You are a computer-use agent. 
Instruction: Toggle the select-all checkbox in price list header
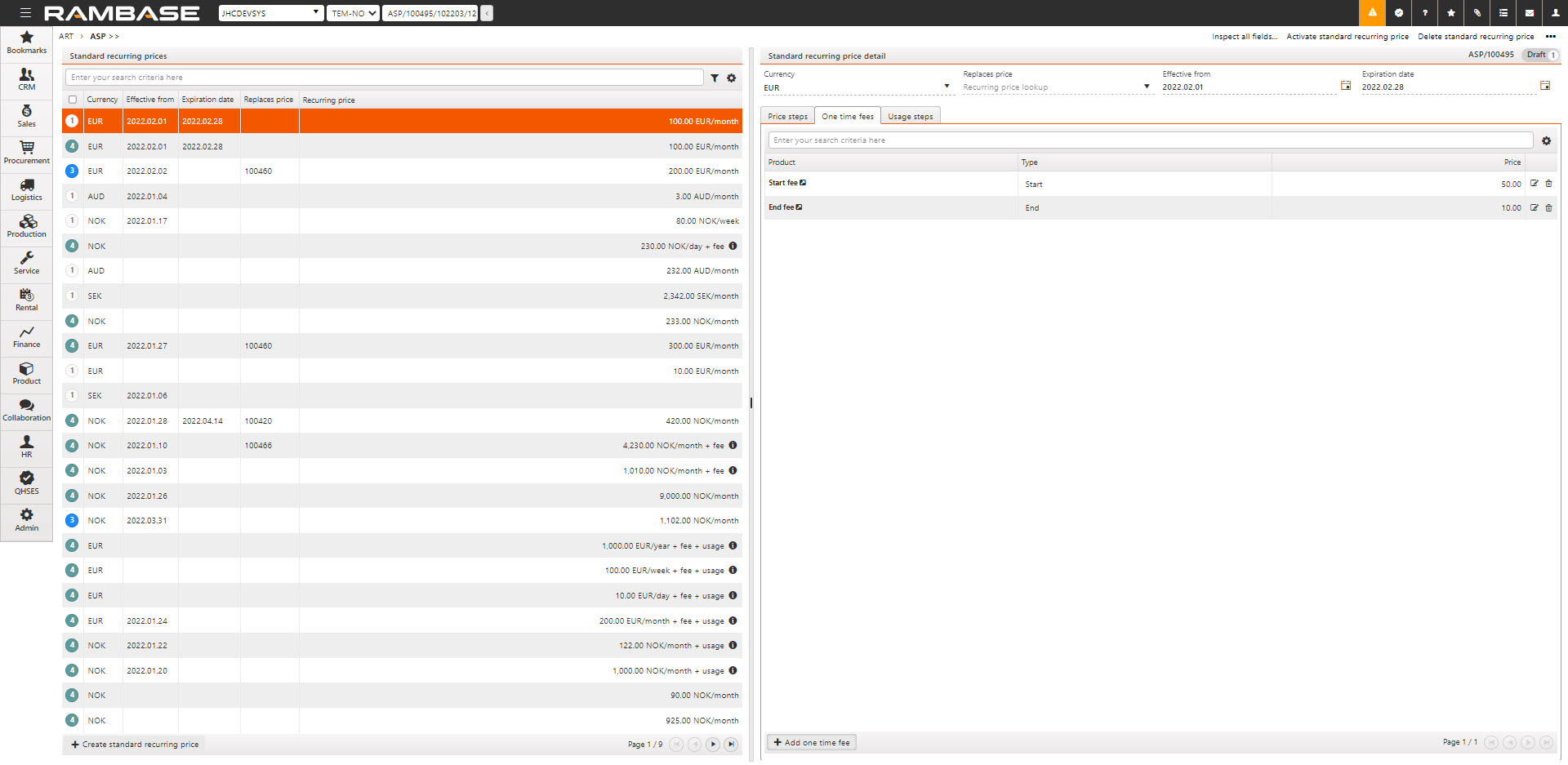coord(73,100)
